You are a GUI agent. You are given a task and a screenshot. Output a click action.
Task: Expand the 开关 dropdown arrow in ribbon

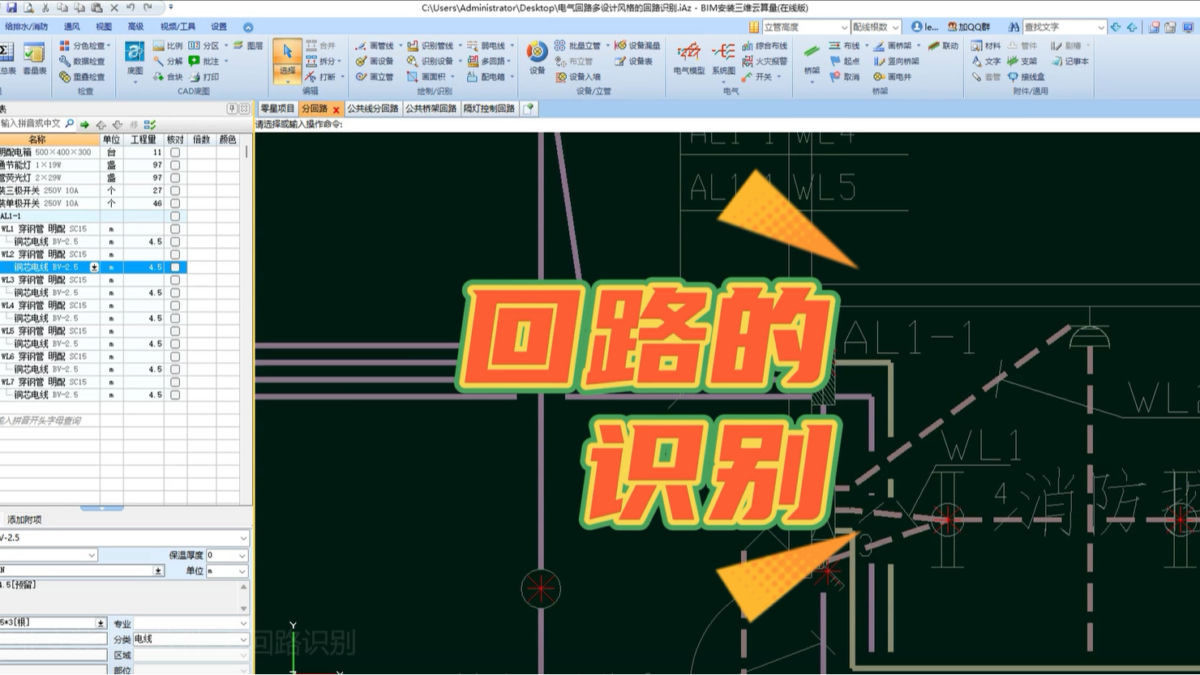click(780, 77)
